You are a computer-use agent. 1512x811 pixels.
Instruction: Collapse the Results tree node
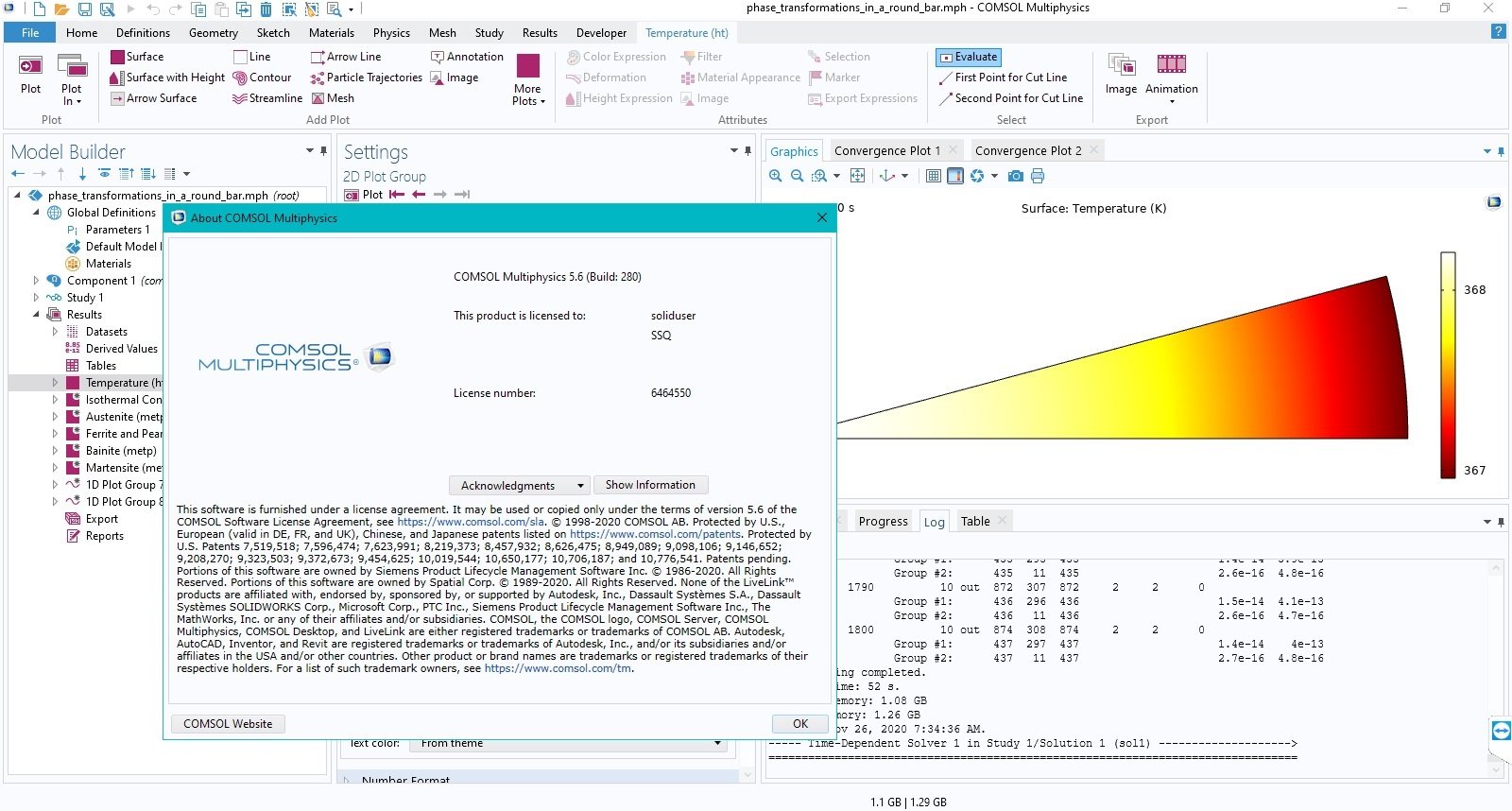36,315
